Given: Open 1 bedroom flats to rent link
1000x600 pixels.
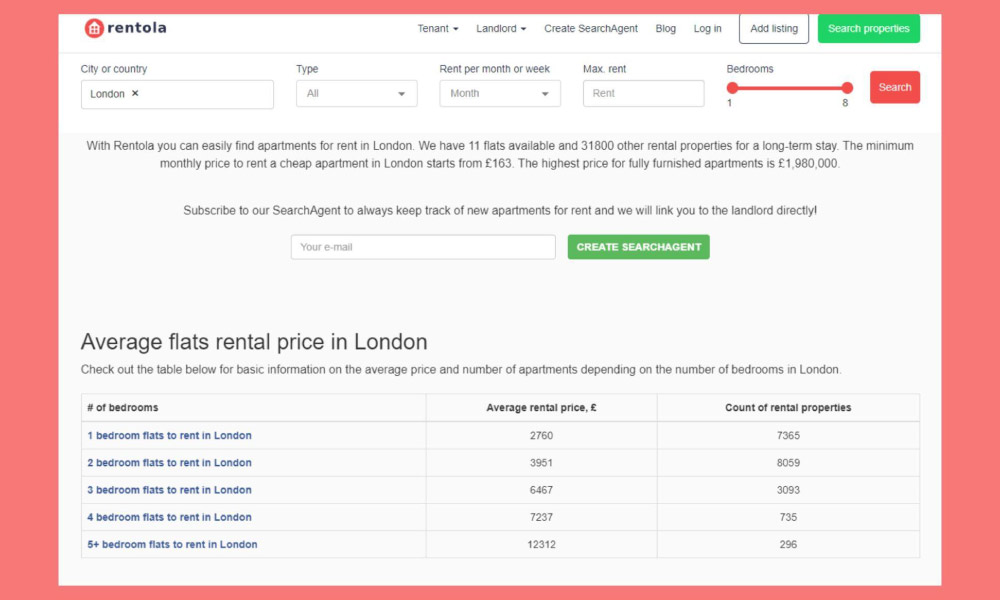Looking at the screenshot, I should click(x=169, y=435).
